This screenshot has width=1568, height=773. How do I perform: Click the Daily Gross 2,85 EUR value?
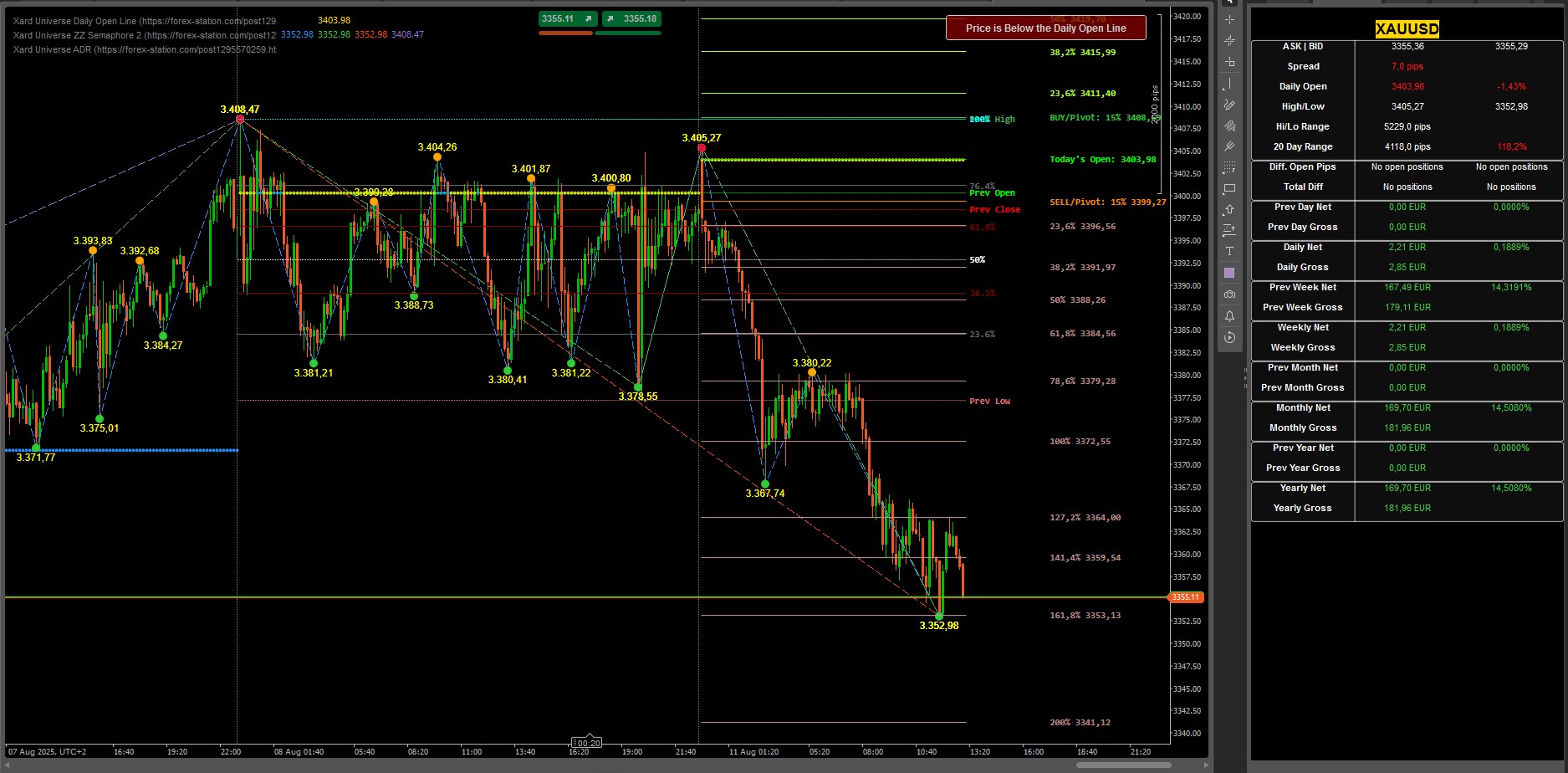(1407, 267)
